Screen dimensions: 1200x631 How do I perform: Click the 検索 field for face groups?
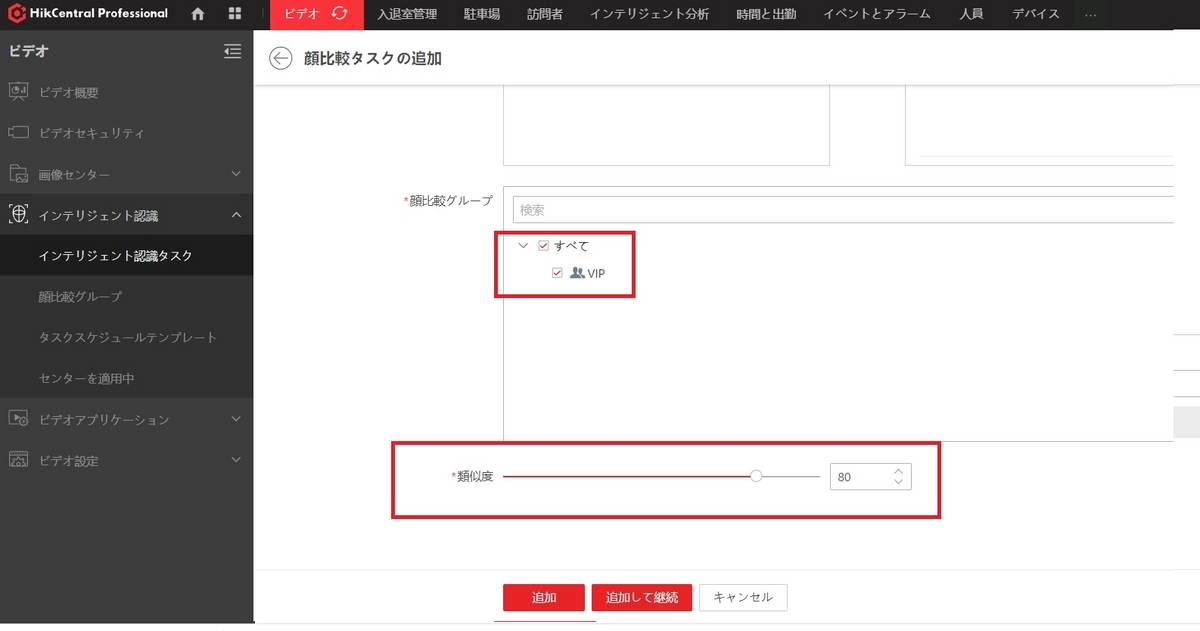(842, 210)
